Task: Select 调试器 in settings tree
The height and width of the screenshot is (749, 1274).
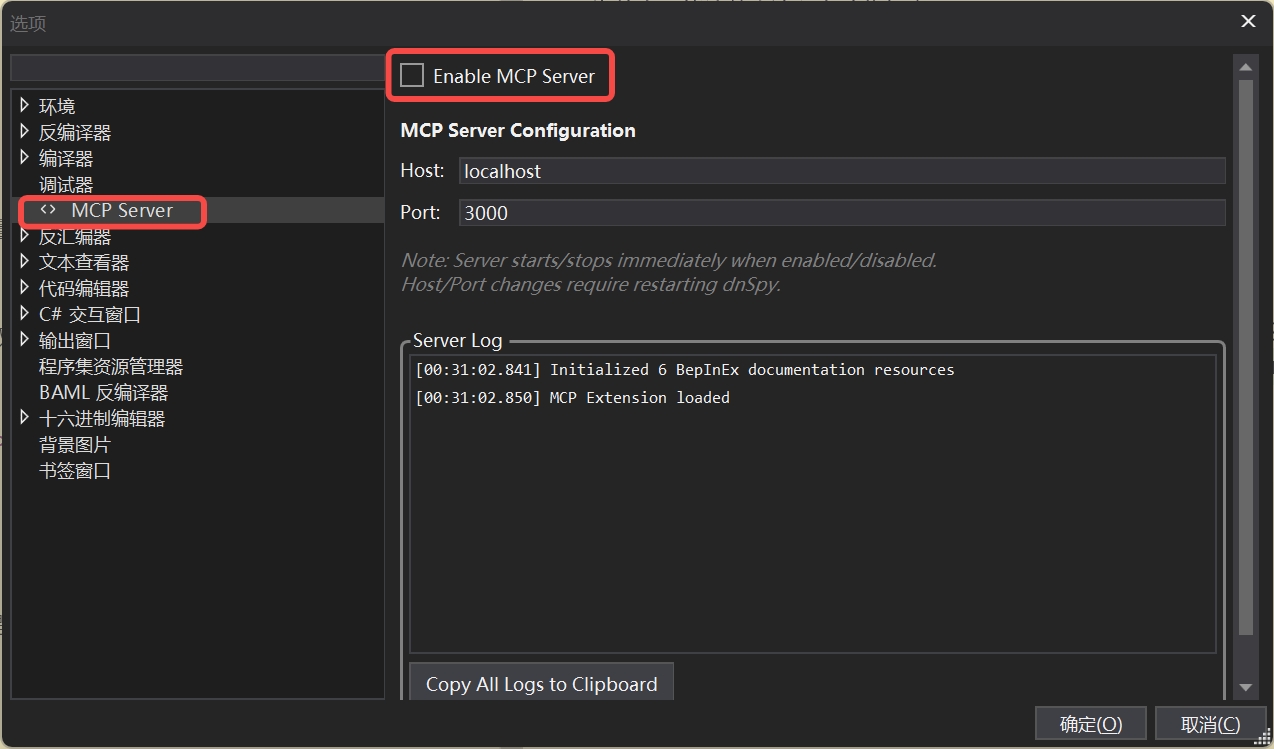Action: (x=66, y=185)
